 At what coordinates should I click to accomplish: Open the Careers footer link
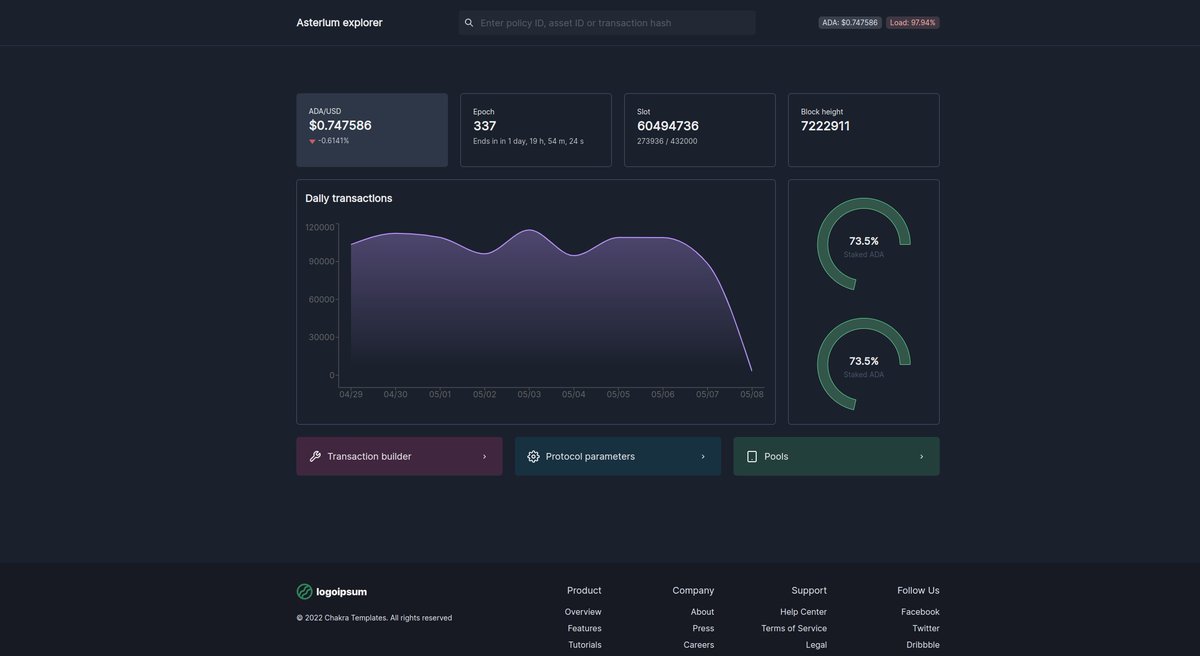699,645
